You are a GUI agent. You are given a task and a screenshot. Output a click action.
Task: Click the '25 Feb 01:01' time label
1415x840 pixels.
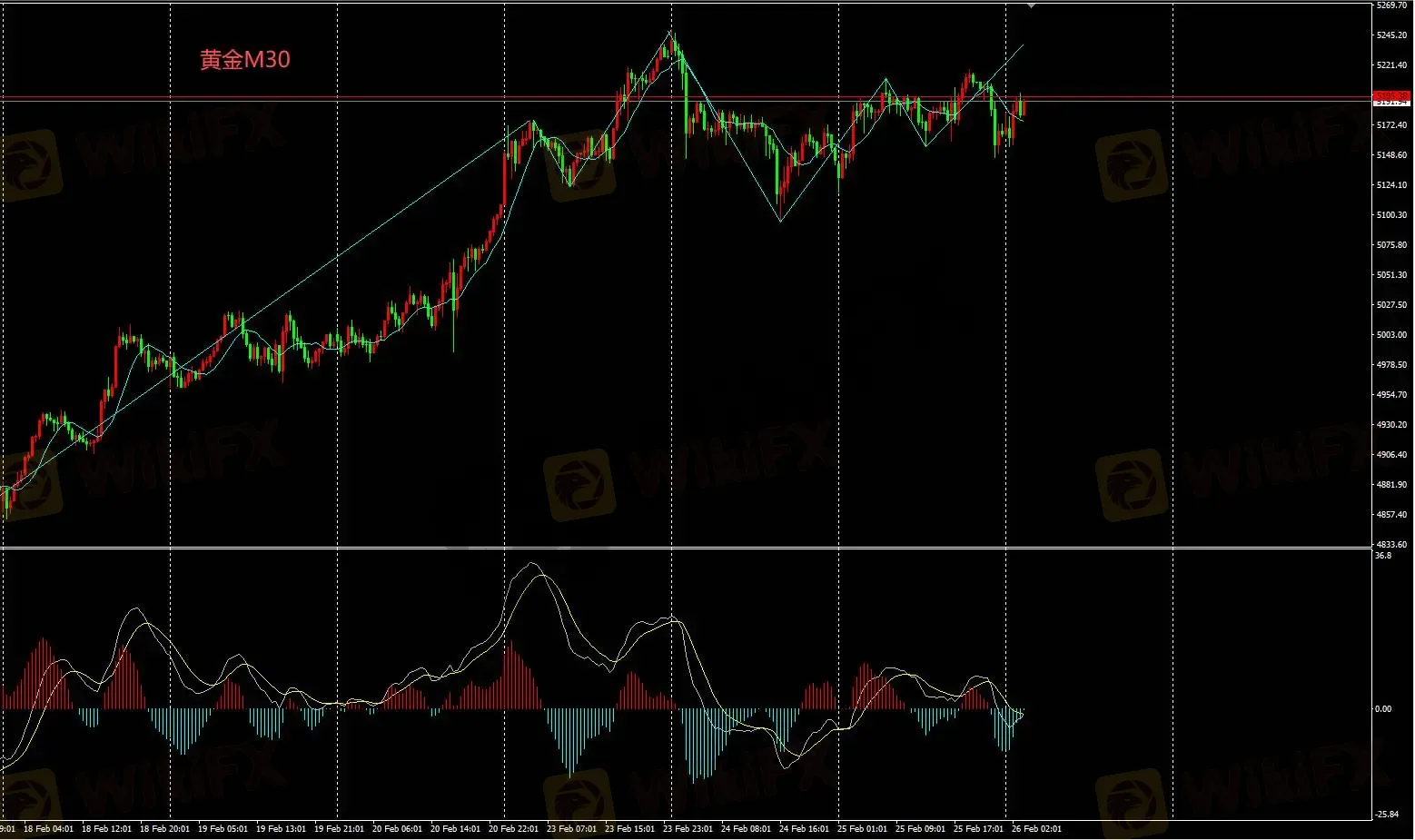pos(863,829)
